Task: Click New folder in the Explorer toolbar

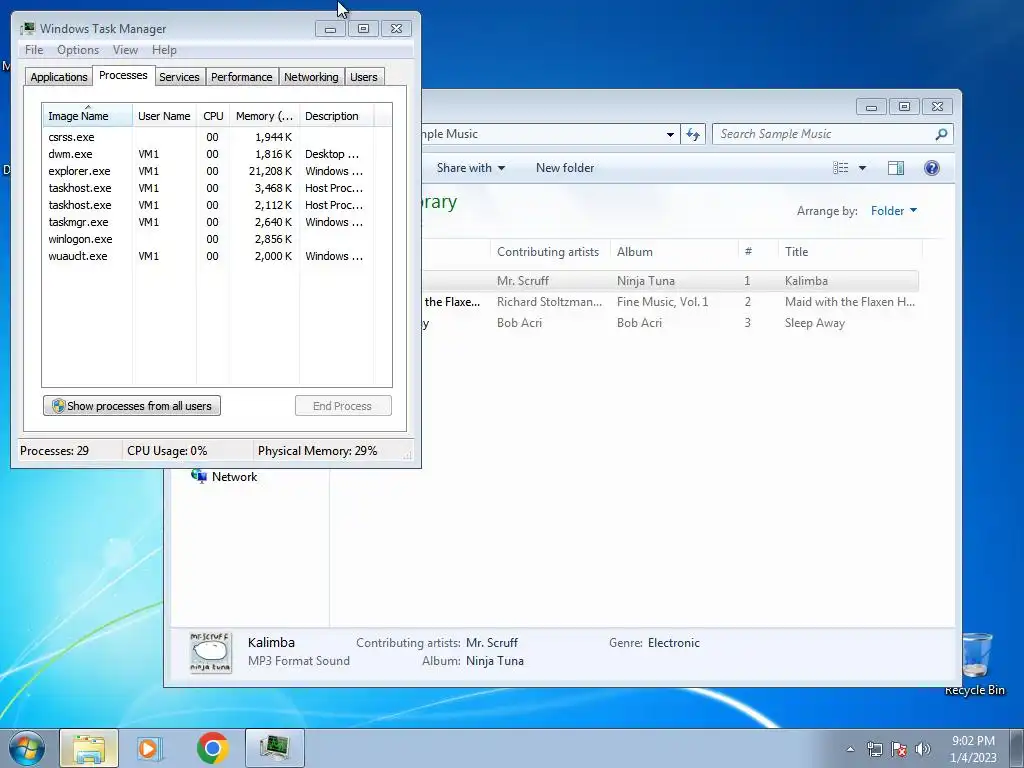Action: pyautogui.click(x=565, y=168)
